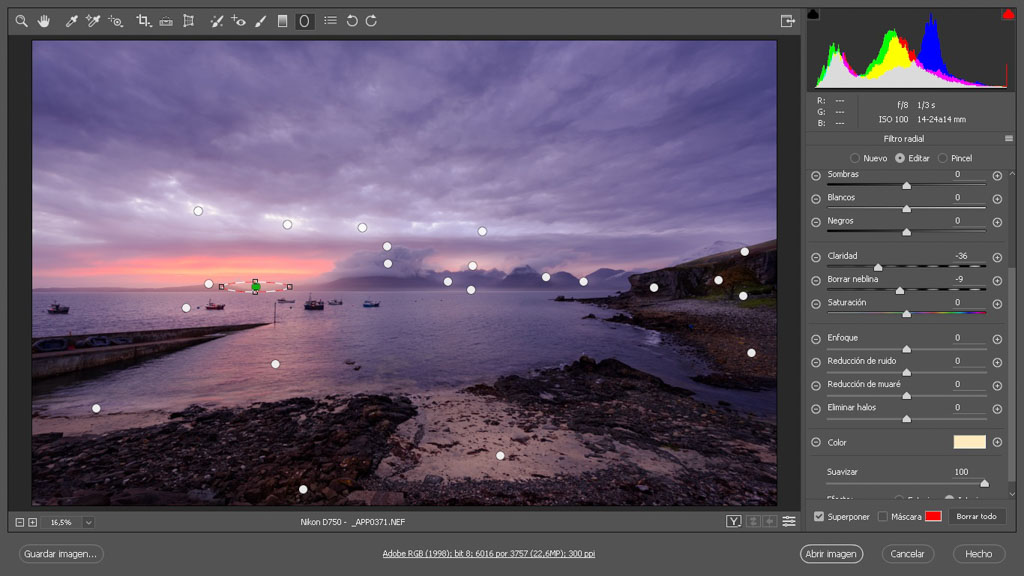
Task: Open the workflow options link for Adobe RGB
Action: 489,554
